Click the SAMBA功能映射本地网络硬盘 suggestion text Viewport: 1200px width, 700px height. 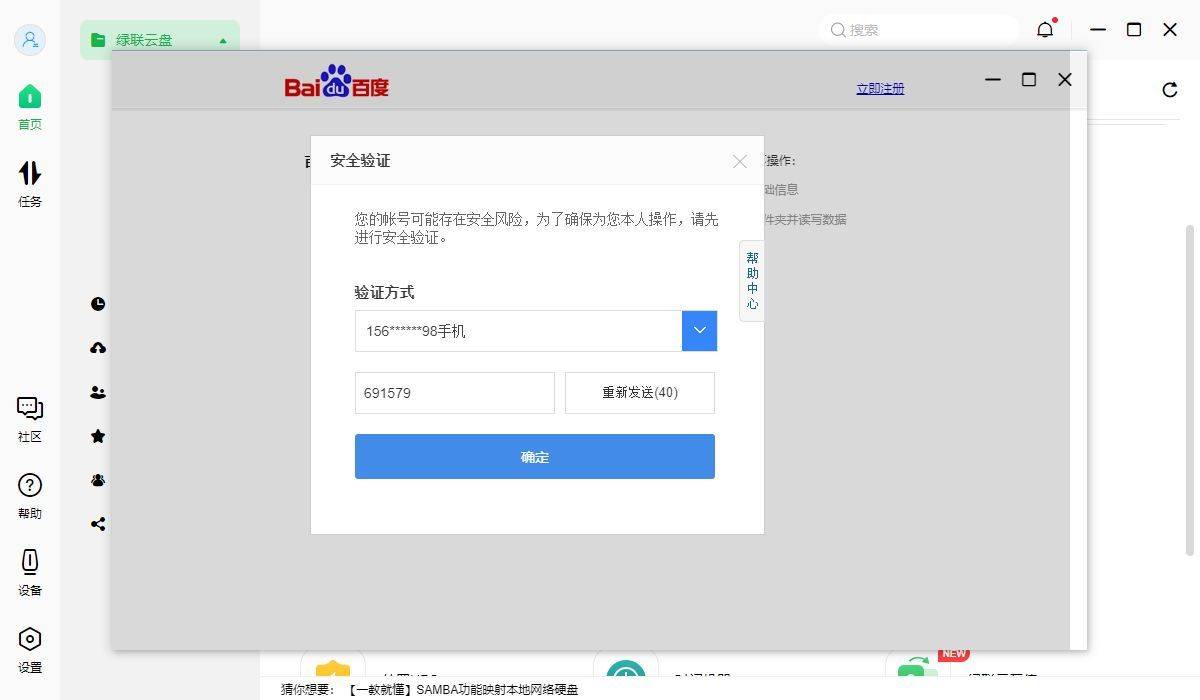point(497,689)
